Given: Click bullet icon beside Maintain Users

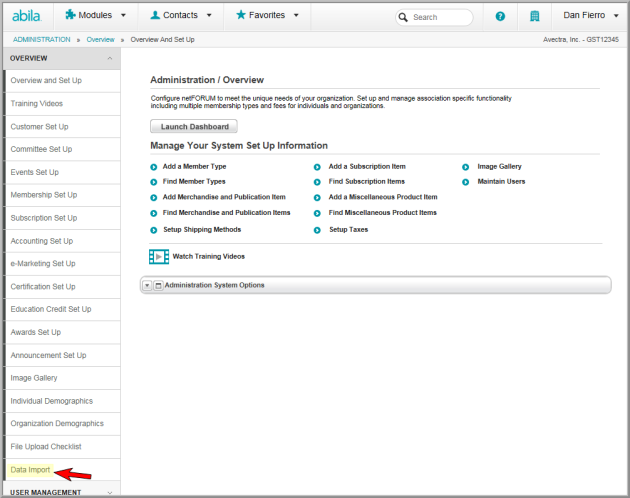Looking at the screenshot, I should coord(465,182).
